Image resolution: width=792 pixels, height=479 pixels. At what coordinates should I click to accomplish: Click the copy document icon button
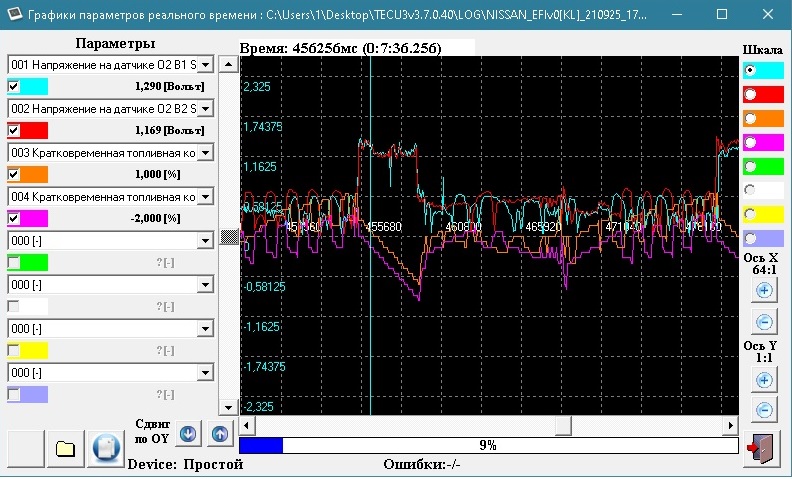click(x=106, y=448)
